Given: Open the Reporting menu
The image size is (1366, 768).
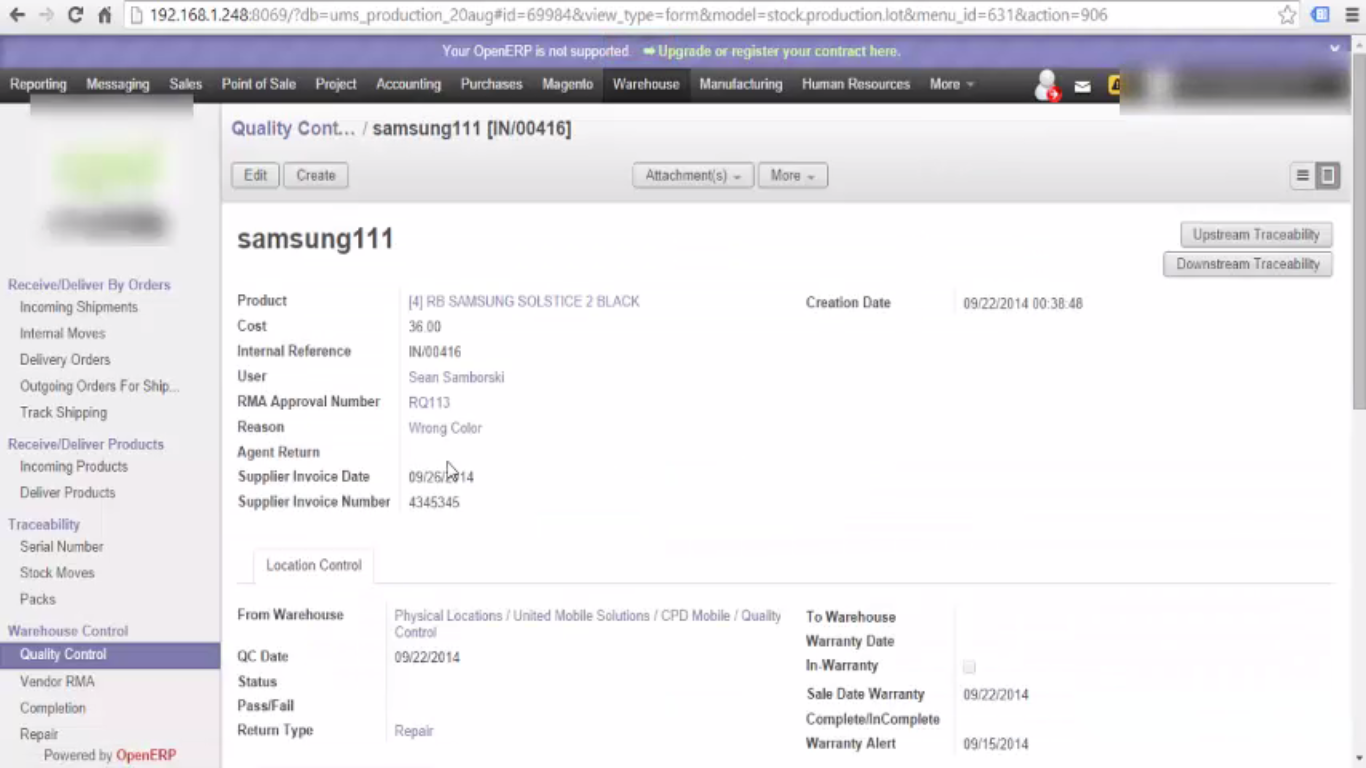Looking at the screenshot, I should [38, 84].
